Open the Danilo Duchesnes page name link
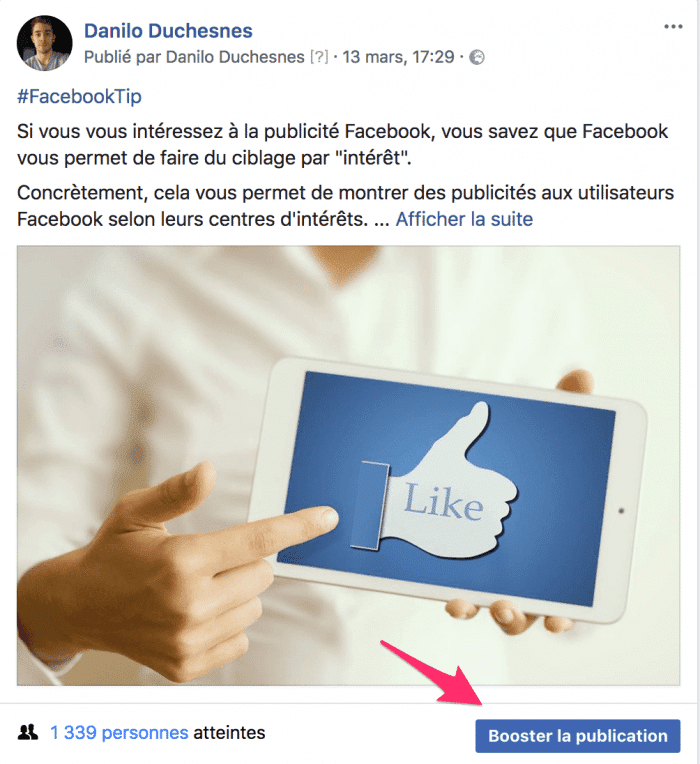 [168, 31]
